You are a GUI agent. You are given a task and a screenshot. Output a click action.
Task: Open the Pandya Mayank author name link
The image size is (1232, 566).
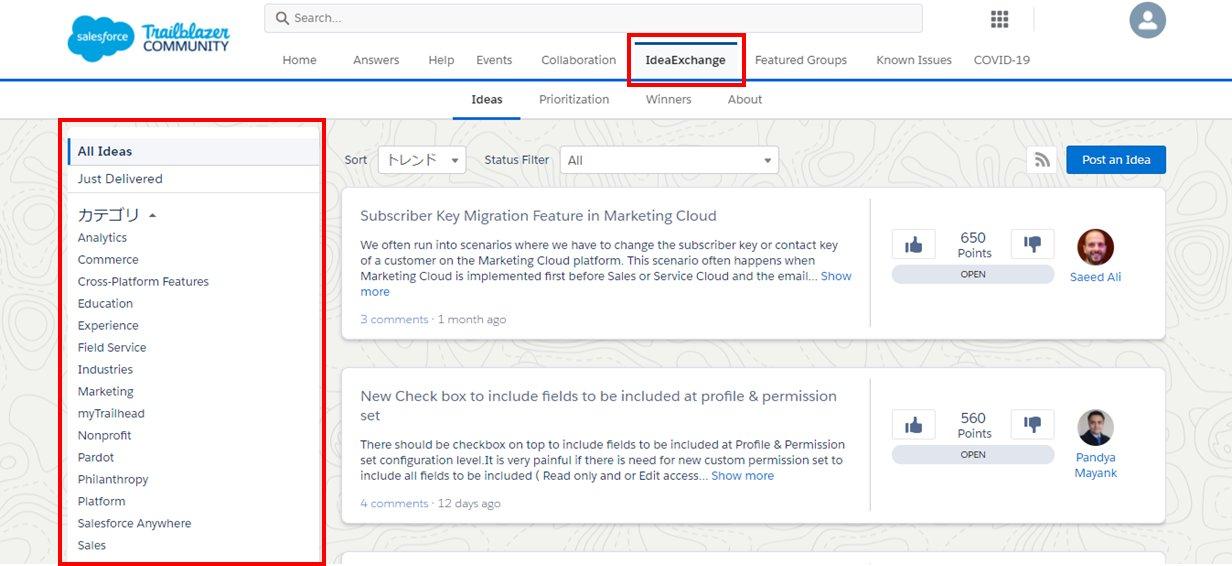click(1095, 465)
